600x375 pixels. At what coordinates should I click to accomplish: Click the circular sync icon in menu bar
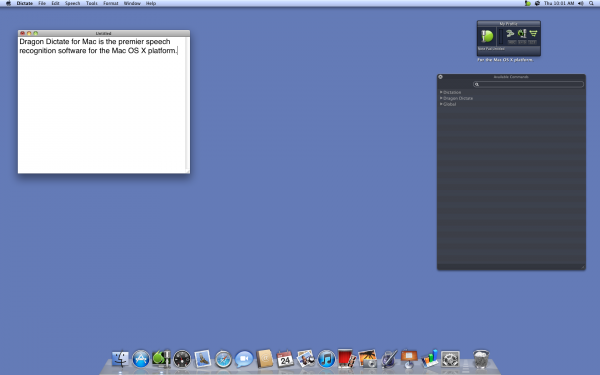coord(537,3)
